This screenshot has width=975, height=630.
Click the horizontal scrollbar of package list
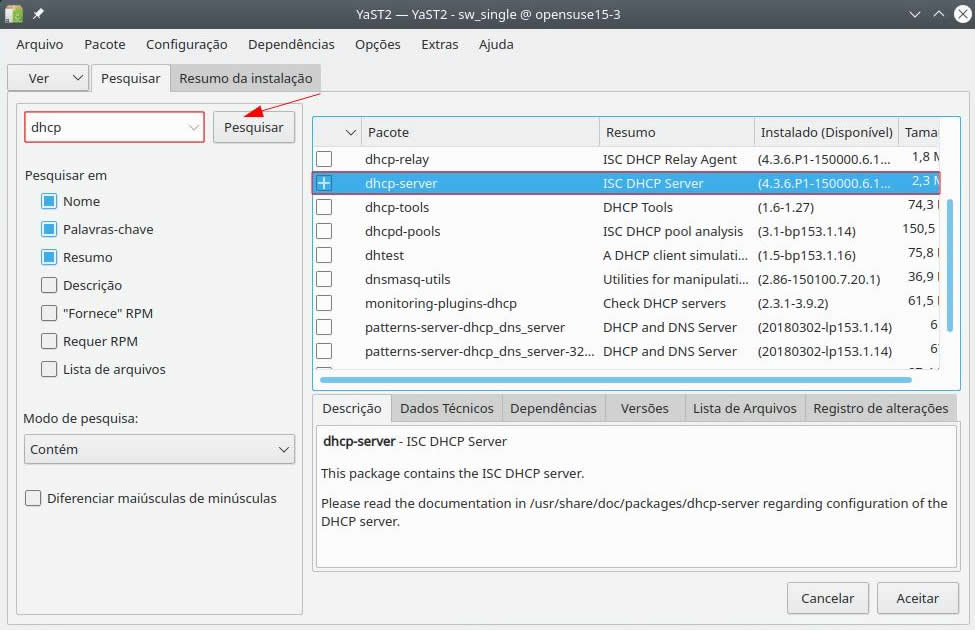[x=615, y=380]
